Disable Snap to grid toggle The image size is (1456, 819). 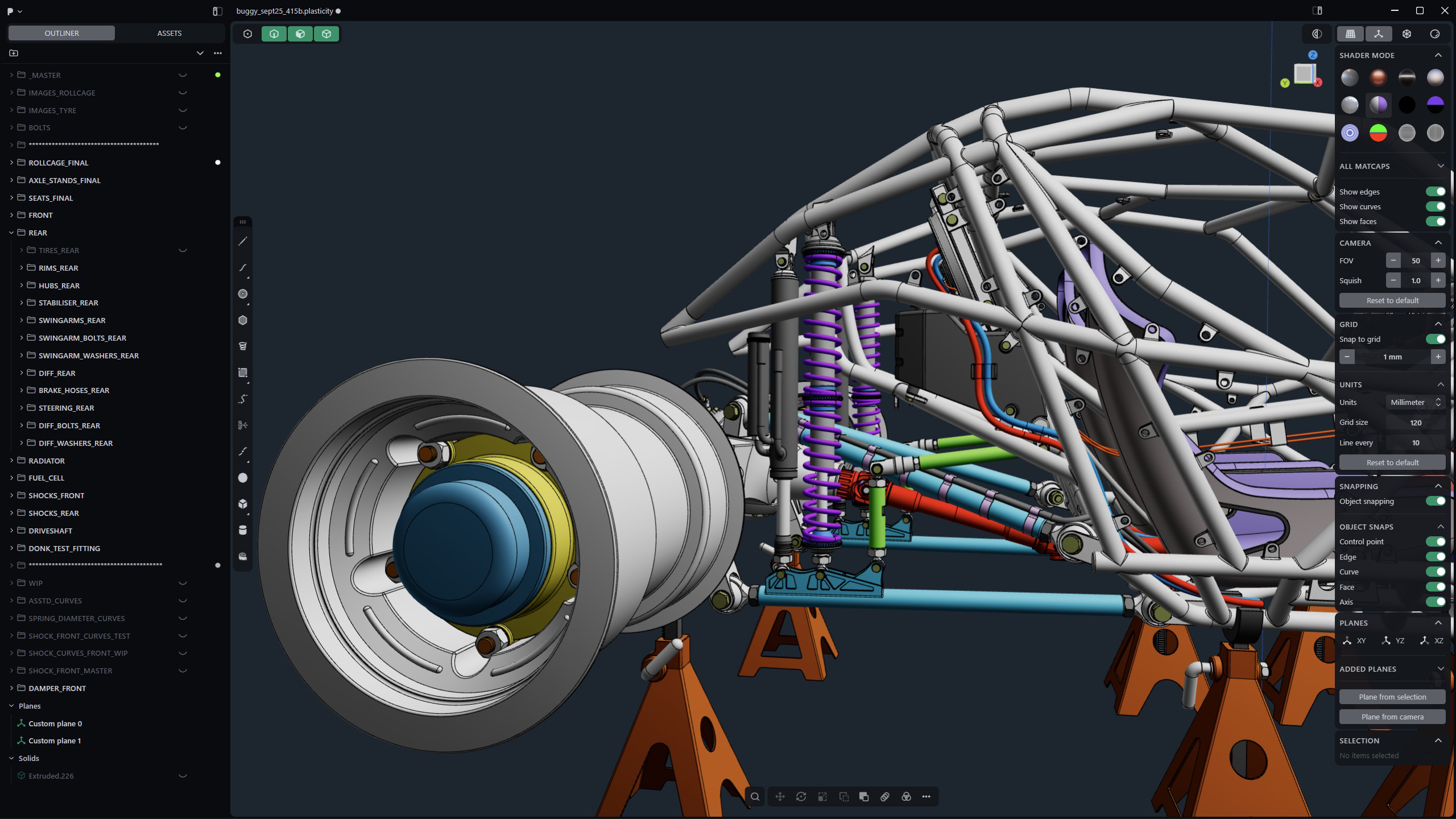click(1435, 339)
